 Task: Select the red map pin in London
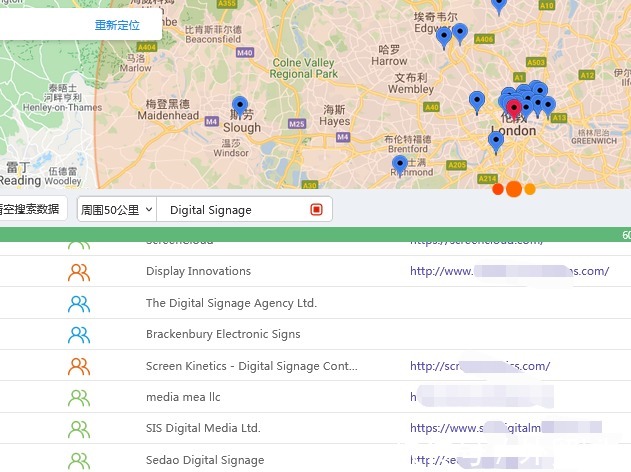click(x=514, y=109)
